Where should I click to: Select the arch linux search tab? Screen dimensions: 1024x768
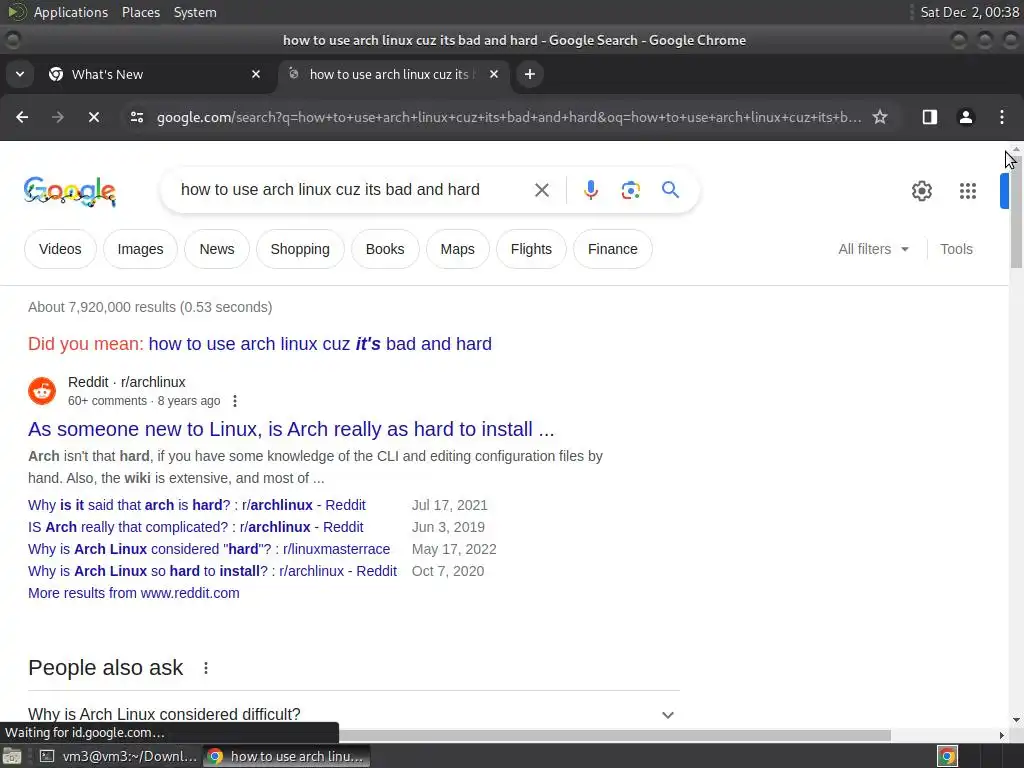395,74
